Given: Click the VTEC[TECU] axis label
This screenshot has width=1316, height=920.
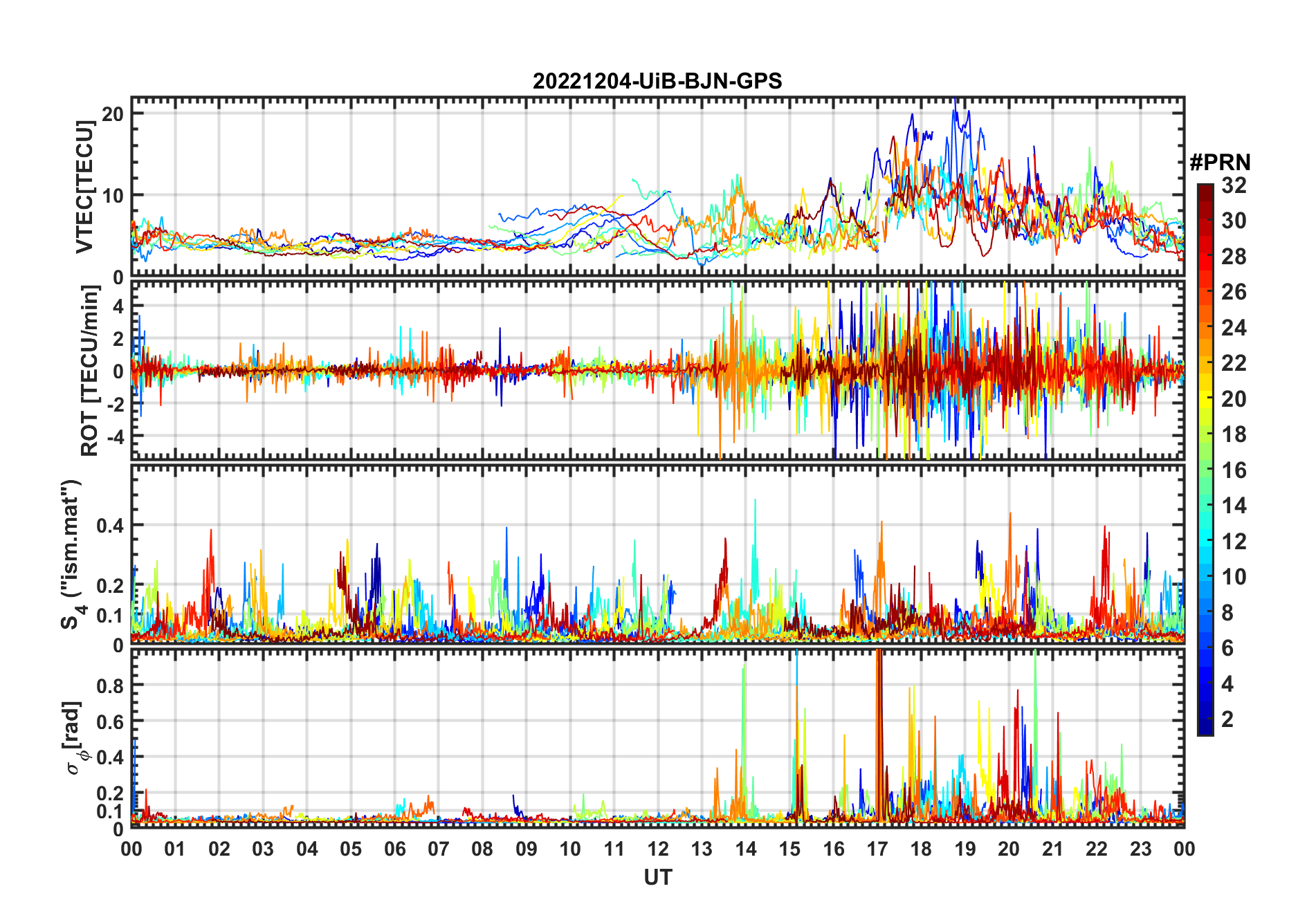Looking at the screenshot, I should pos(84,187).
